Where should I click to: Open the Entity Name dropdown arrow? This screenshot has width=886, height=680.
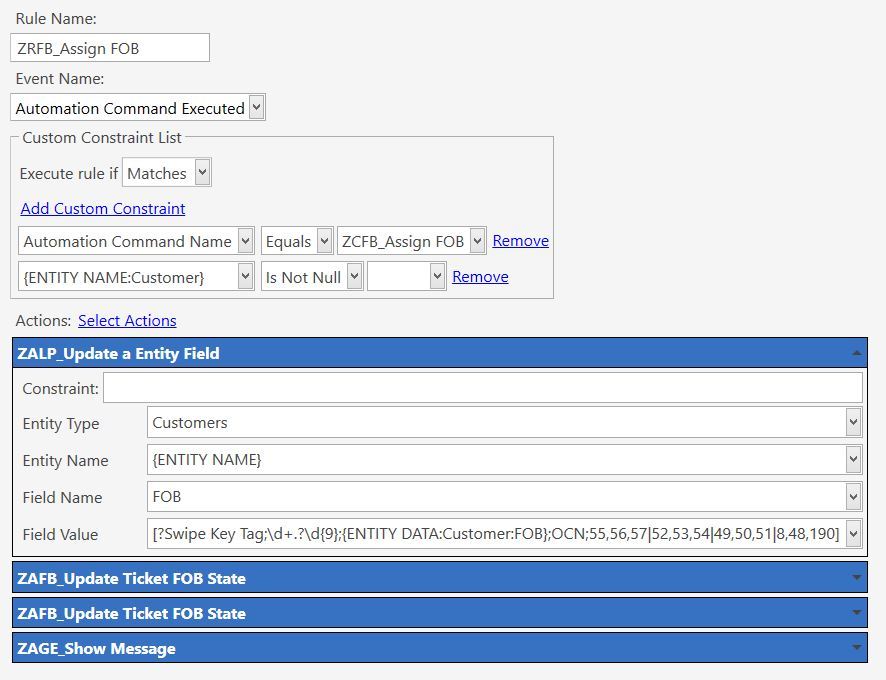tap(853, 460)
